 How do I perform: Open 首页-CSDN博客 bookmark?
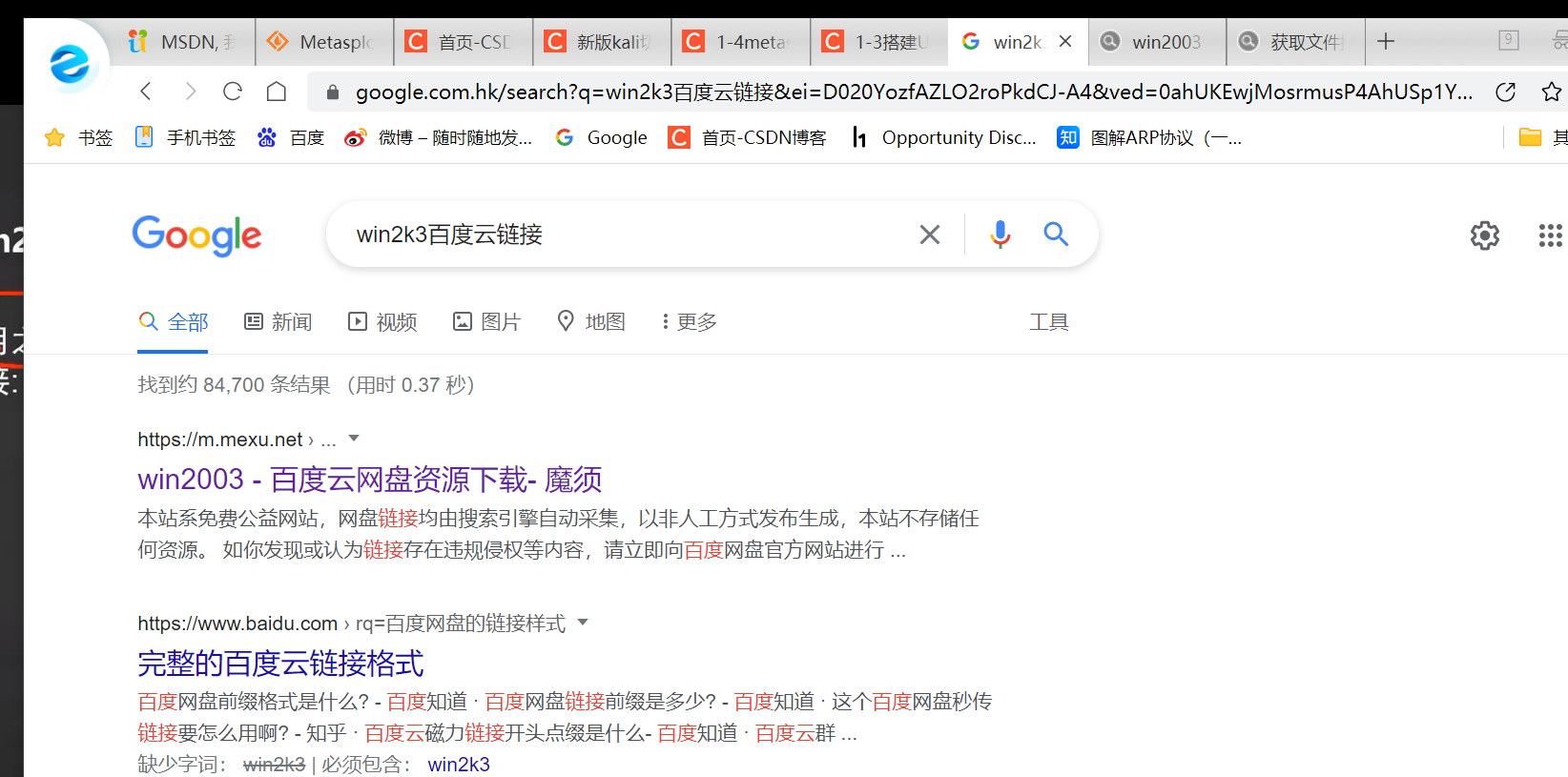point(747,138)
